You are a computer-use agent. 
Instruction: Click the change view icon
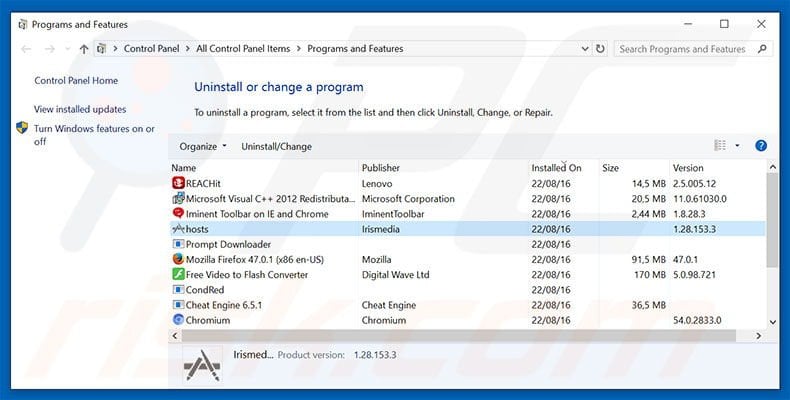tap(720, 146)
